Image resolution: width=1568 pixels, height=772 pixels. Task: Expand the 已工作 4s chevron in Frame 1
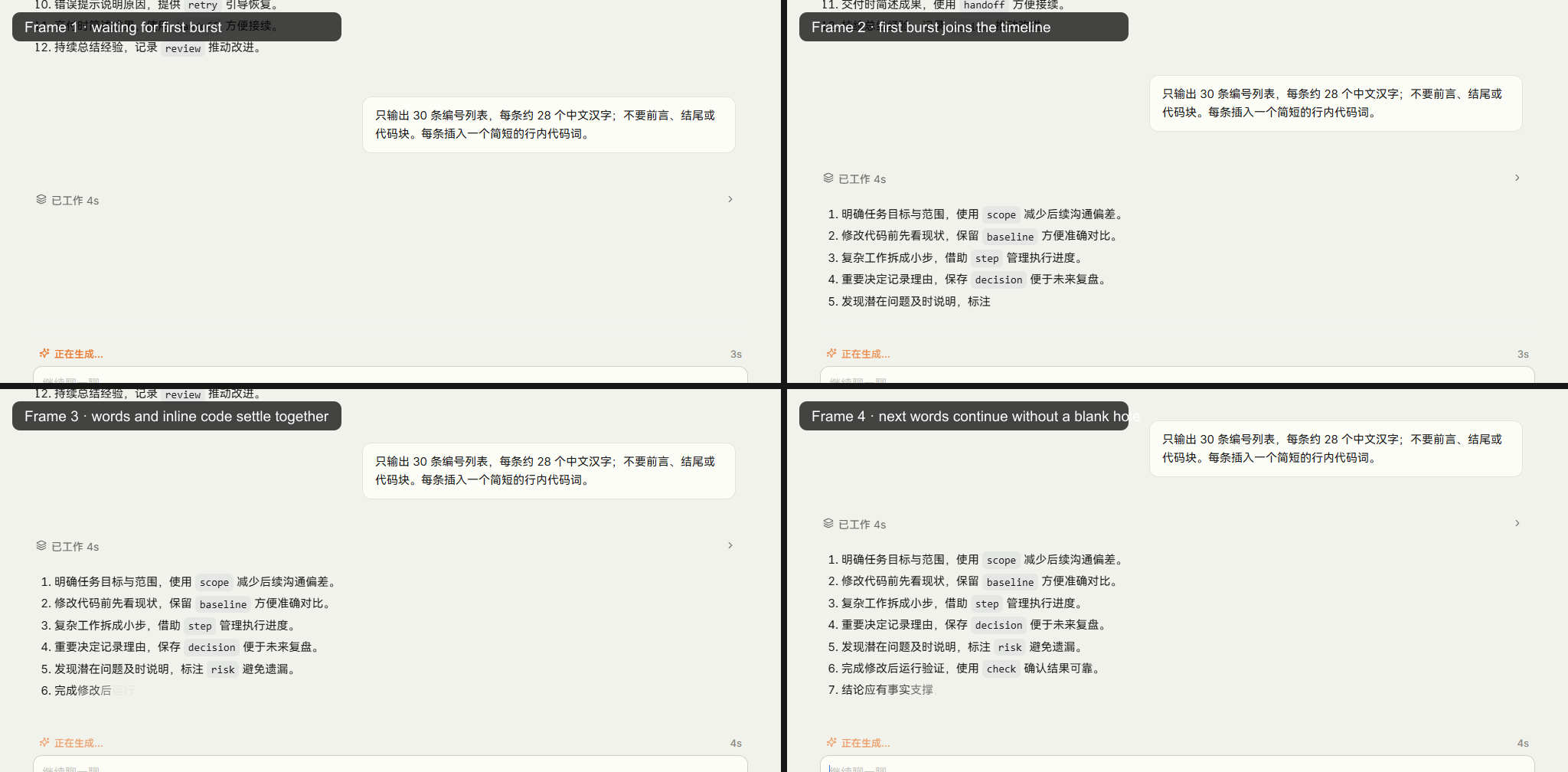pyautogui.click(x=730, y=199)
